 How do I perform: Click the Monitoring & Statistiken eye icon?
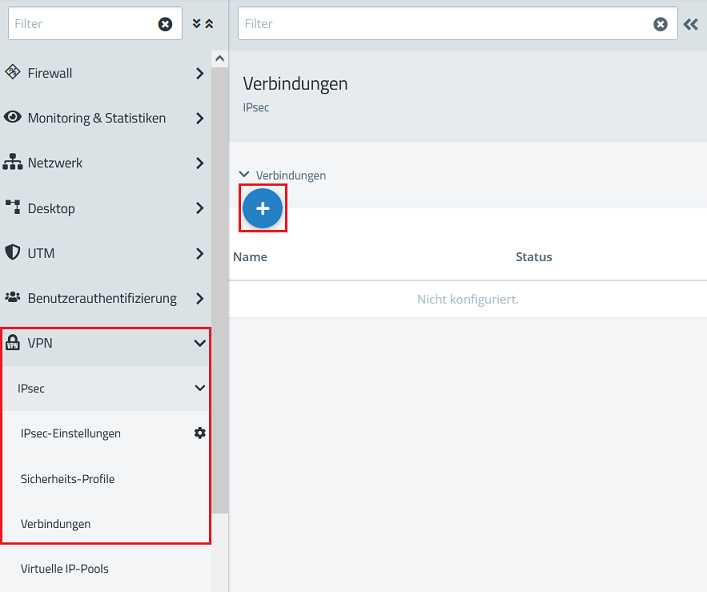tap(13, 118)
